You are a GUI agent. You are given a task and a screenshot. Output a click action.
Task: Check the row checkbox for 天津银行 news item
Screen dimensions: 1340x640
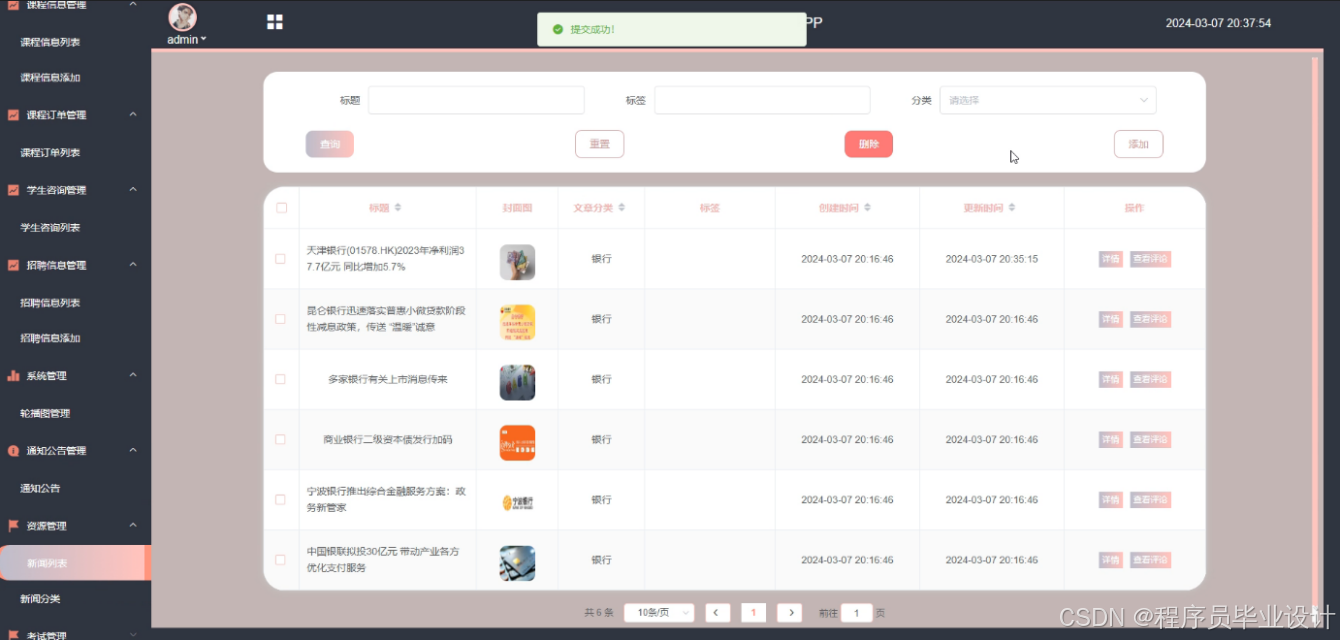[281, 258]
